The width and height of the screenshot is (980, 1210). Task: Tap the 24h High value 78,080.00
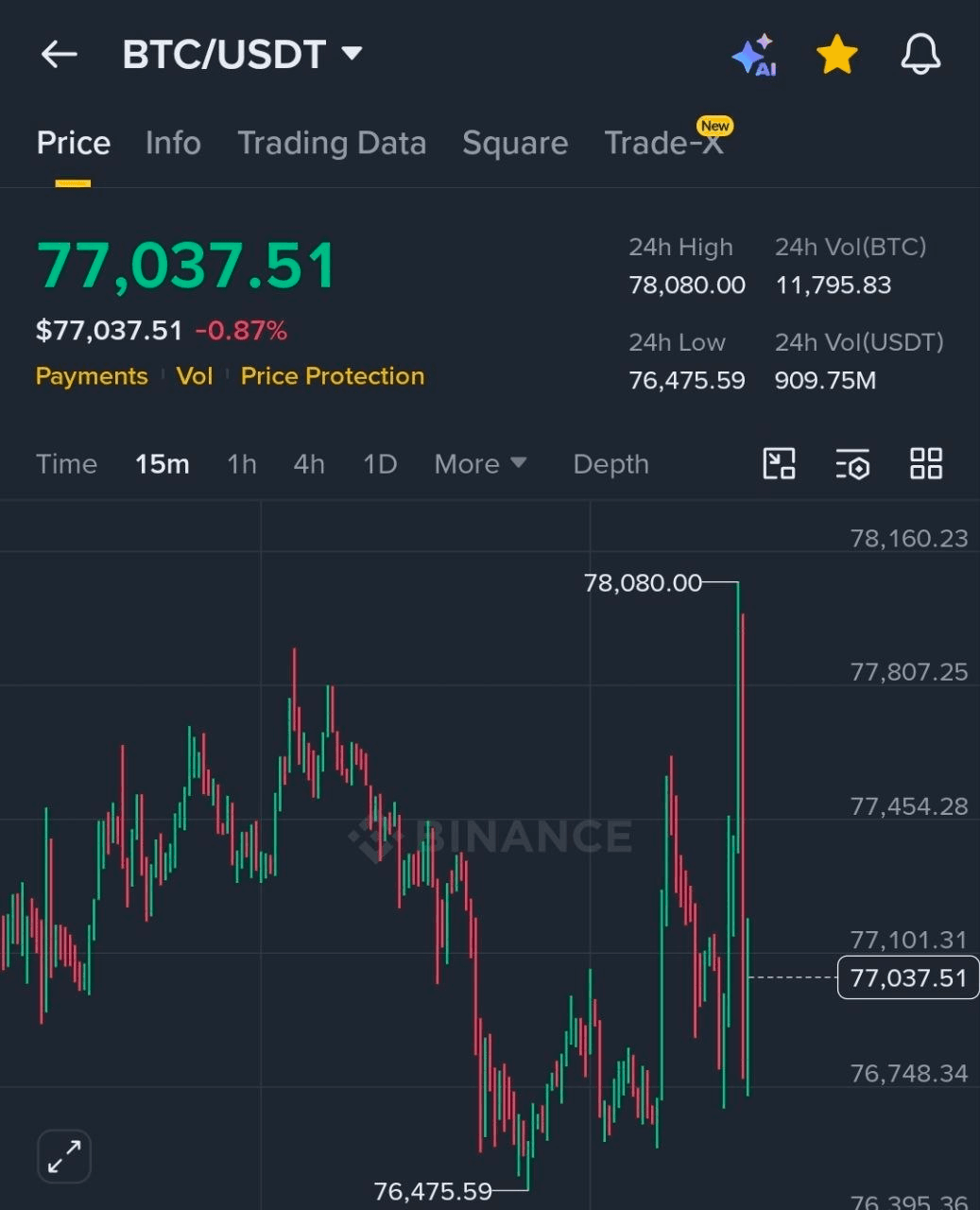687,285
